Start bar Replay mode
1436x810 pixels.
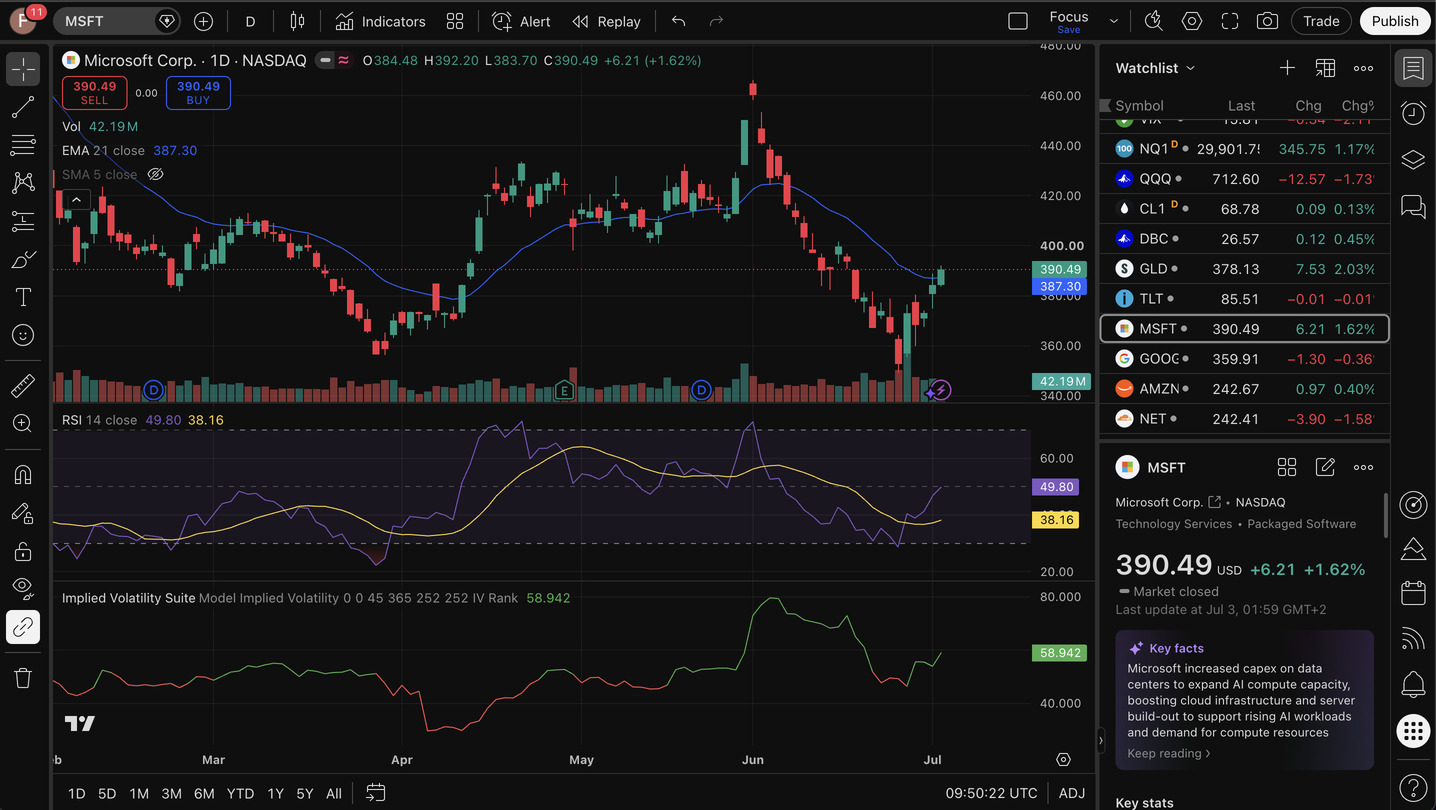coord(606,21)
